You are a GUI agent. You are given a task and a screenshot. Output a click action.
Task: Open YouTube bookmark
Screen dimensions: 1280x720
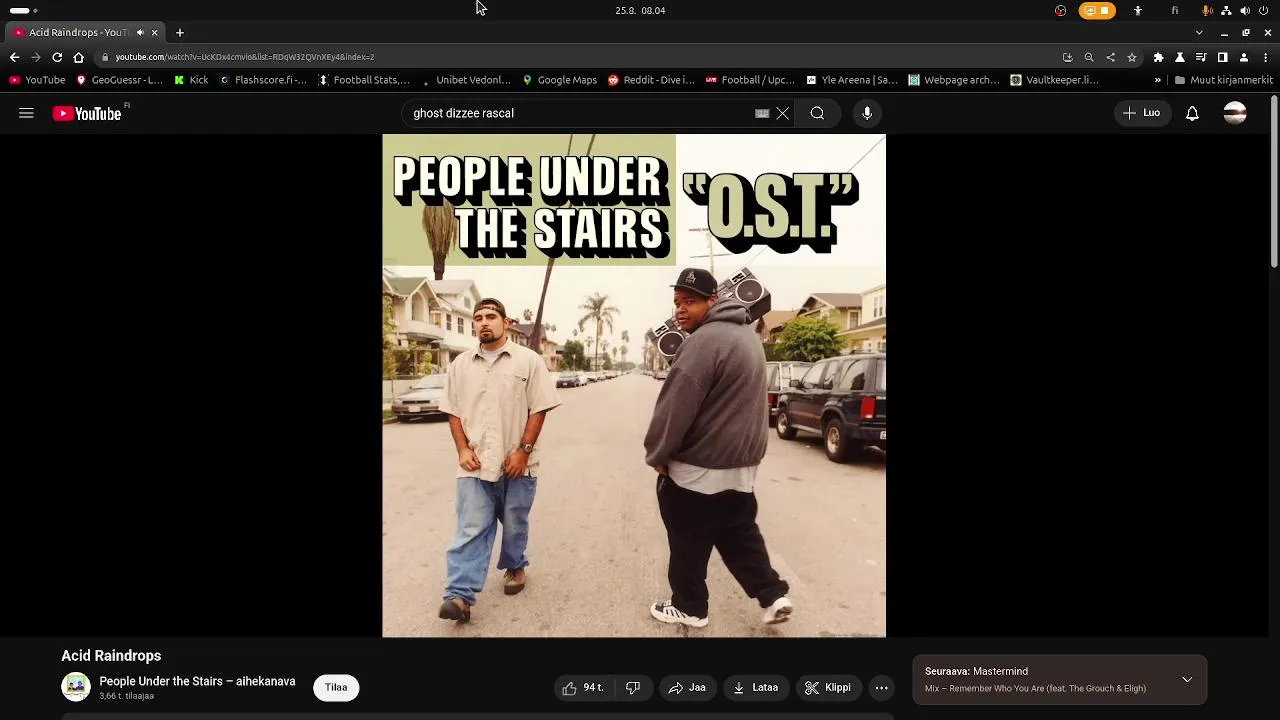37,80
